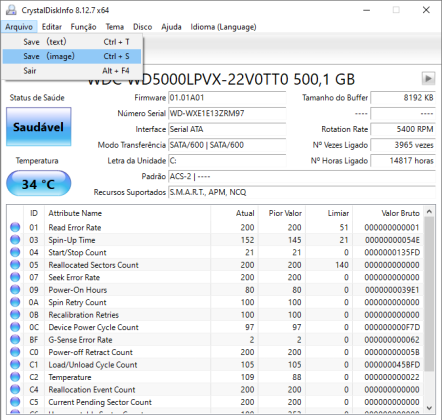Click the scrollbar up arrow in attribute list
The height and width of the screenshot is (420, 442).
coord(429,212)
